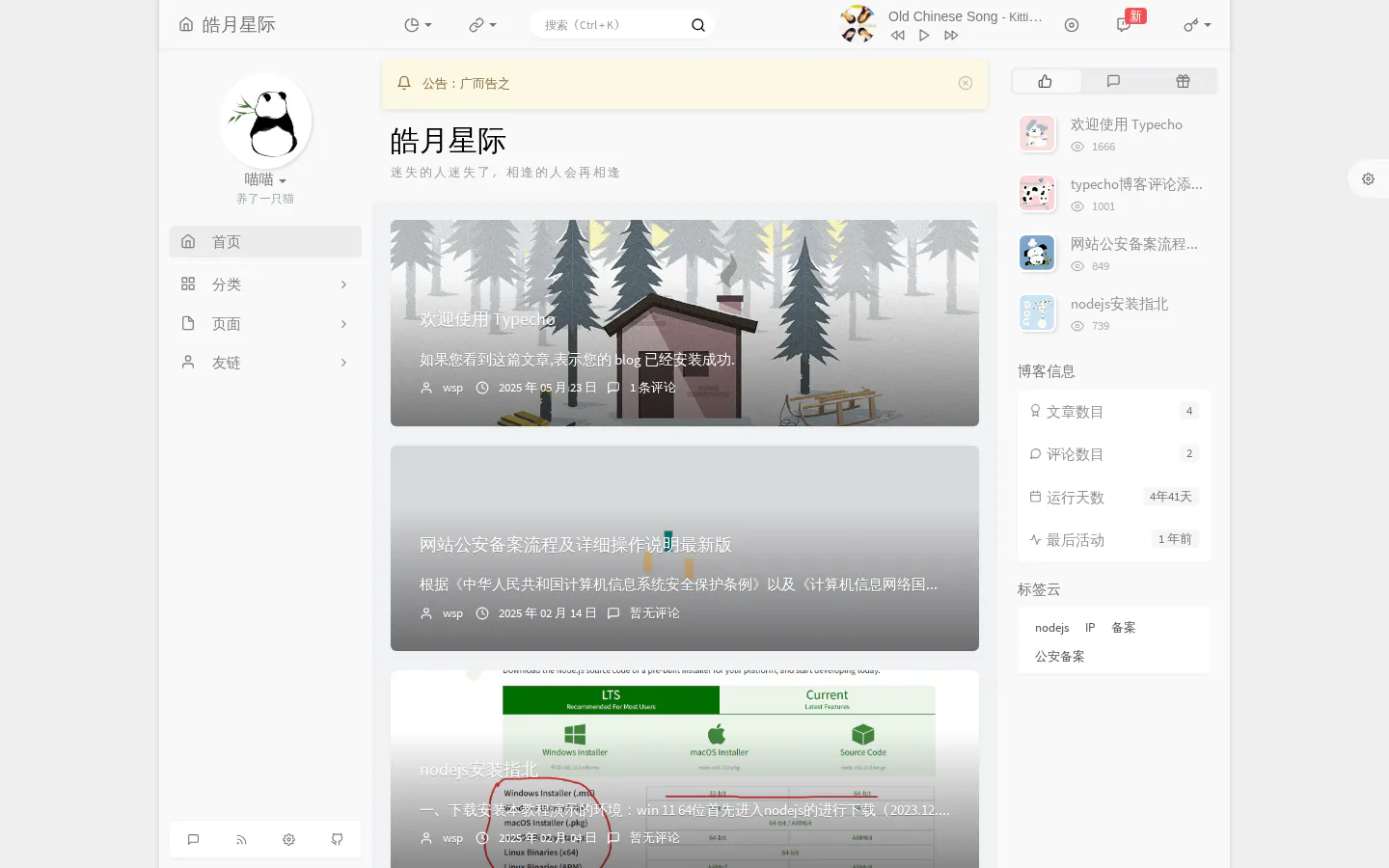Click the magnifier search icon

point(698,25)
